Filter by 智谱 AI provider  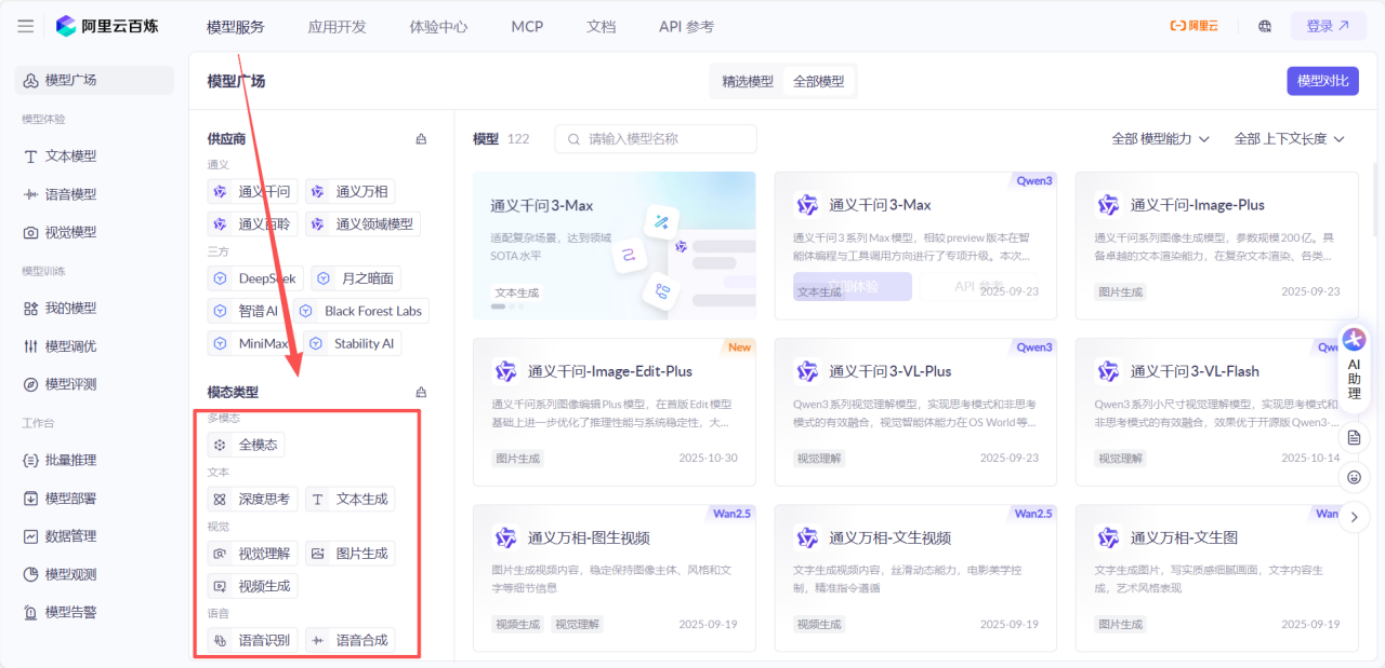click(x=246, y=311)
